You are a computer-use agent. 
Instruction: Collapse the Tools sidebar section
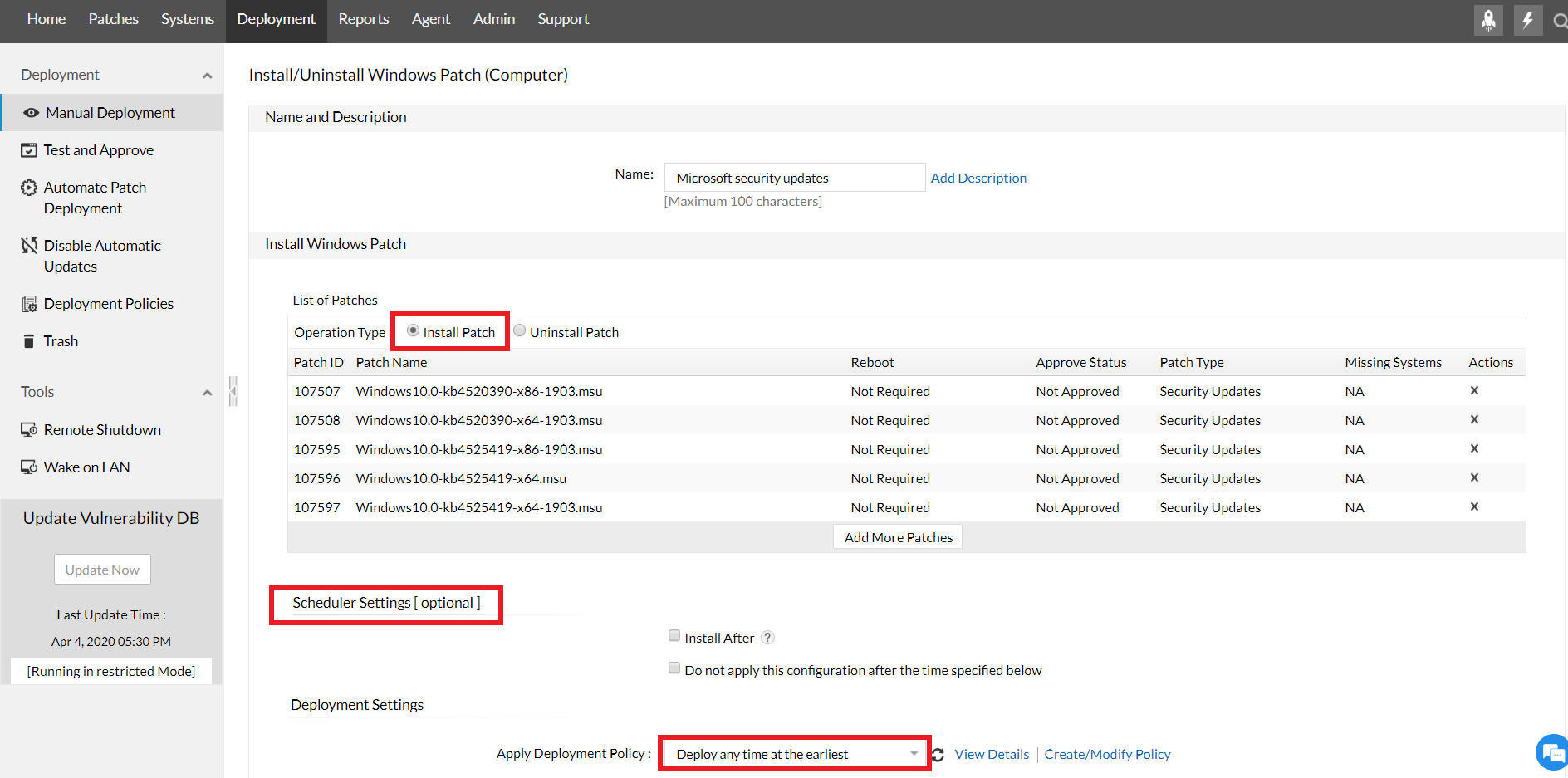(x=207, y=392)
